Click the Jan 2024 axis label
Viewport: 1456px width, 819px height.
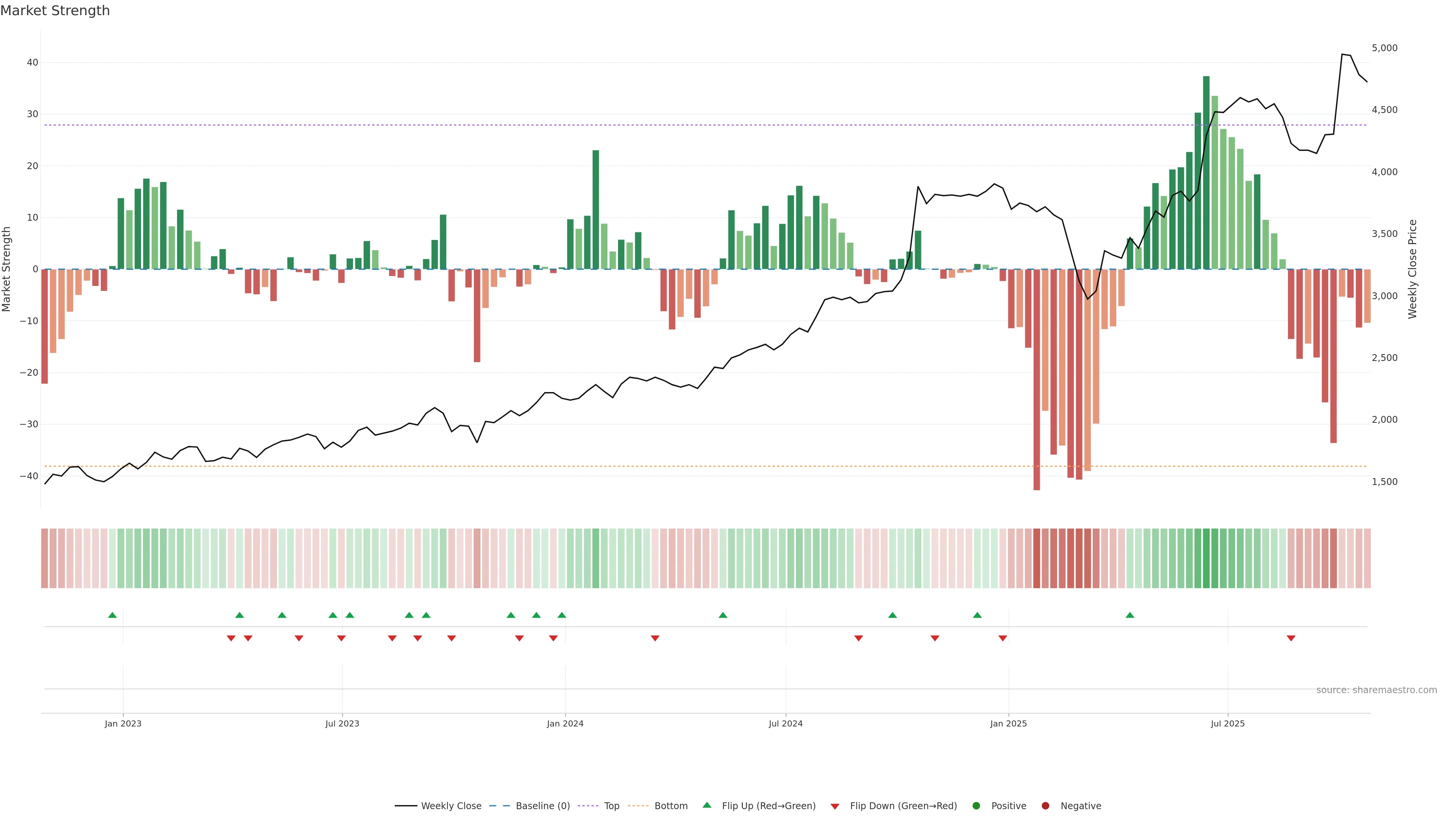pyautogui.click(x=565, y=723)
